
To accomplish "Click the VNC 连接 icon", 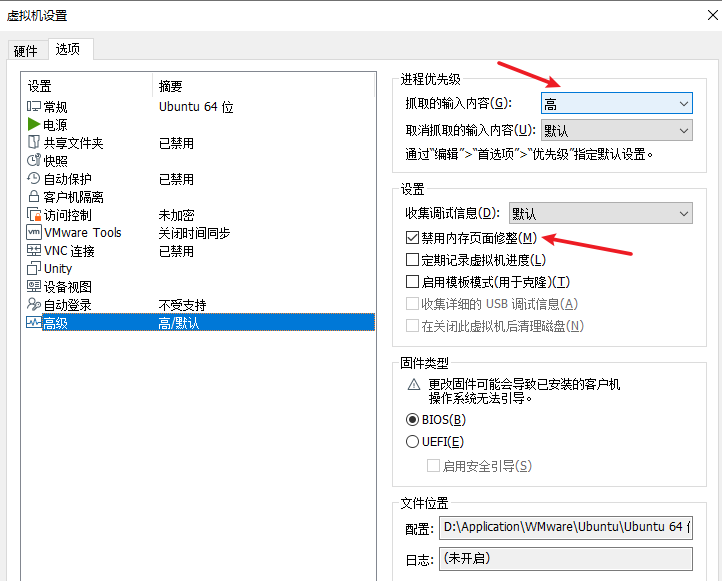I will tap(34, 250).
